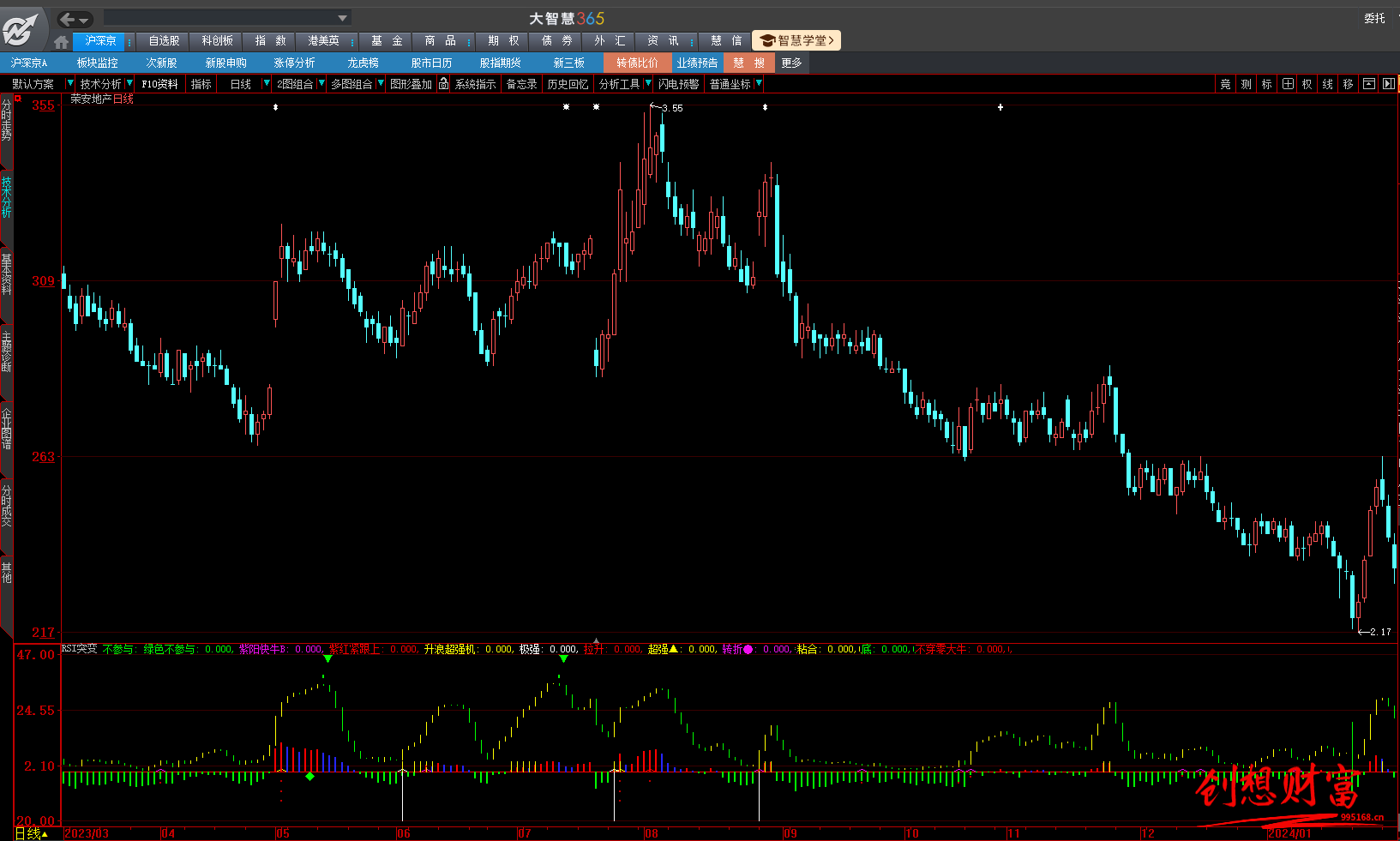Image resolution: width=1400 pixels, height=841 pixels.
Task: Select the 科创板 menu tab
Action: (217, 41)
